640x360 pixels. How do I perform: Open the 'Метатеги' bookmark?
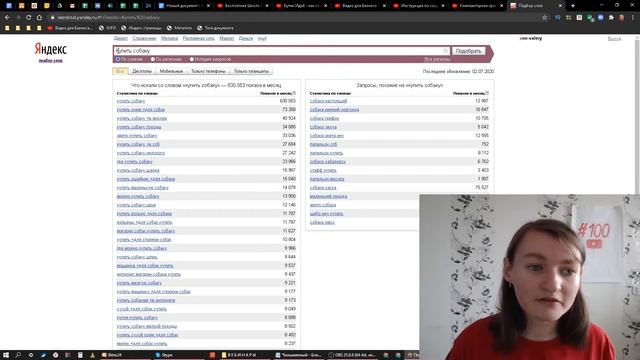click(x=179, y=28)
